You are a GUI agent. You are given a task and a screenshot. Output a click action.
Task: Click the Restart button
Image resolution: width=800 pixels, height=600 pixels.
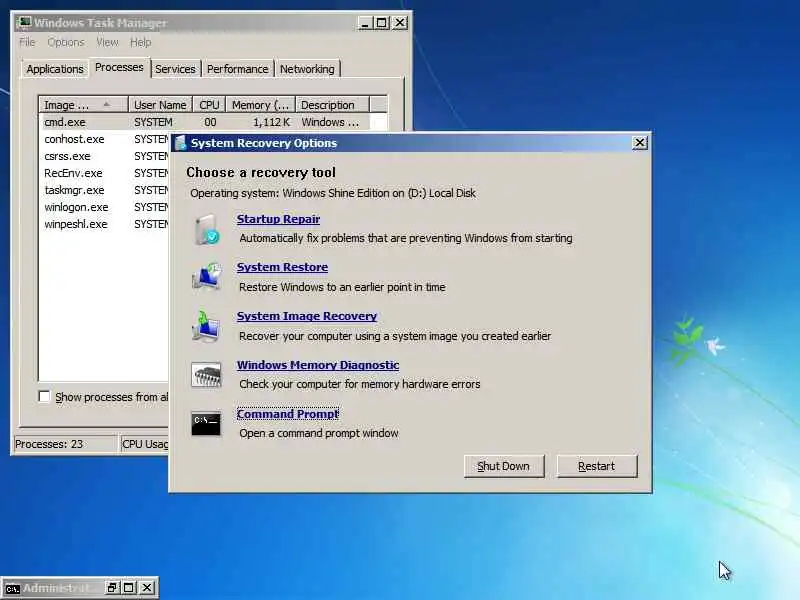(596, 466)
